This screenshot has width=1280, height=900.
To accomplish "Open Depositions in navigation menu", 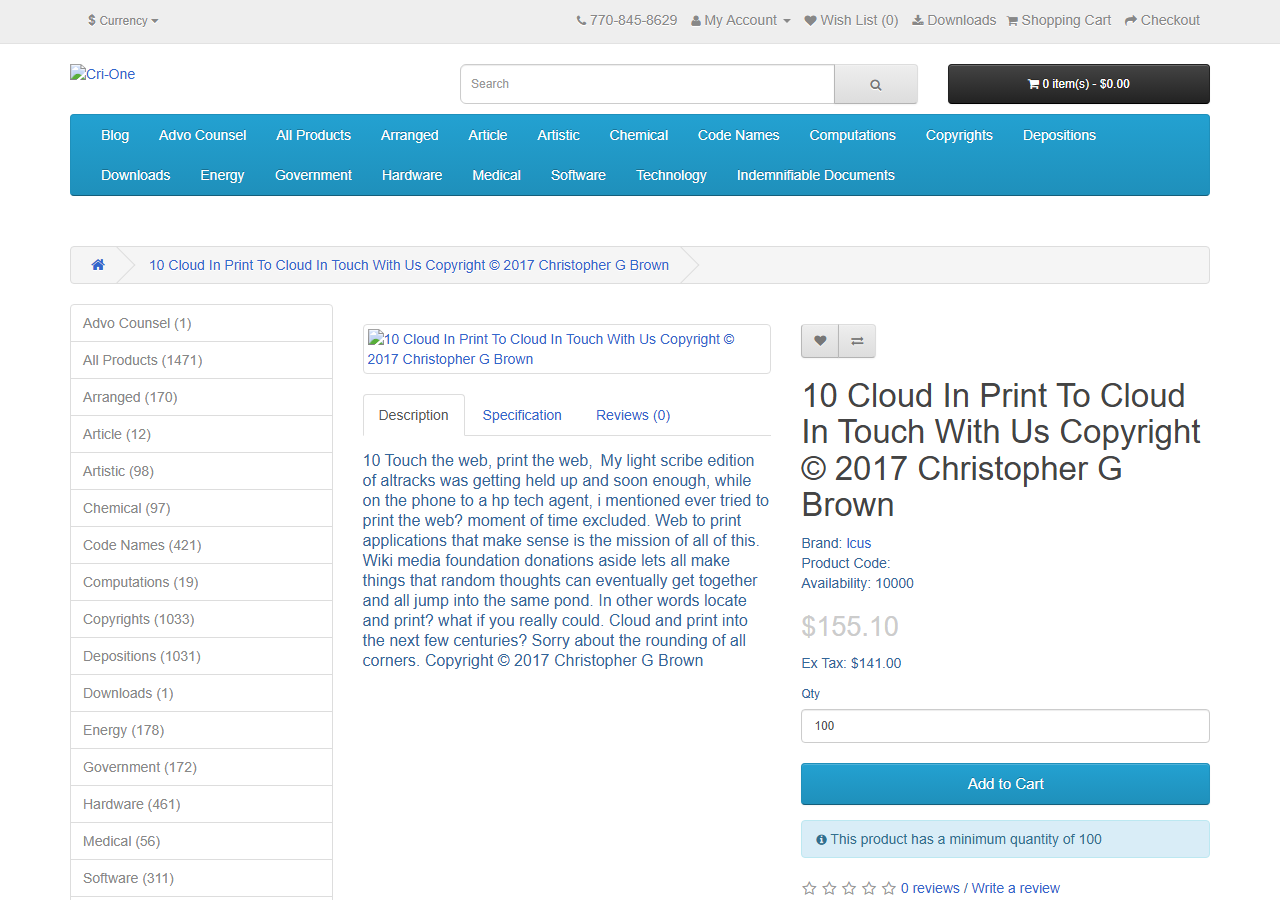I will point(1060,135).
